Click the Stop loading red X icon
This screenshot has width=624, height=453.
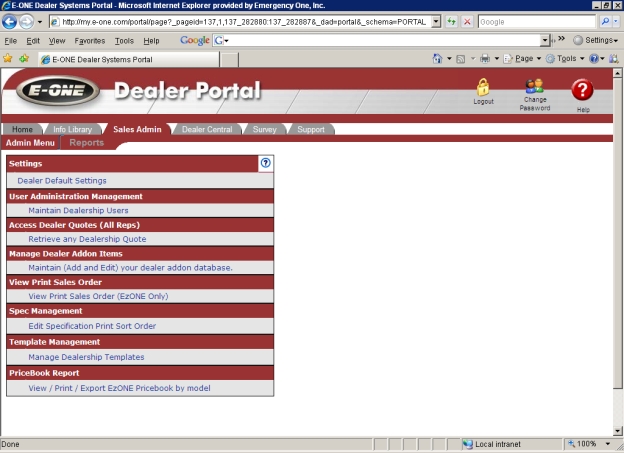pyautogui.click(x=468, y=21)
